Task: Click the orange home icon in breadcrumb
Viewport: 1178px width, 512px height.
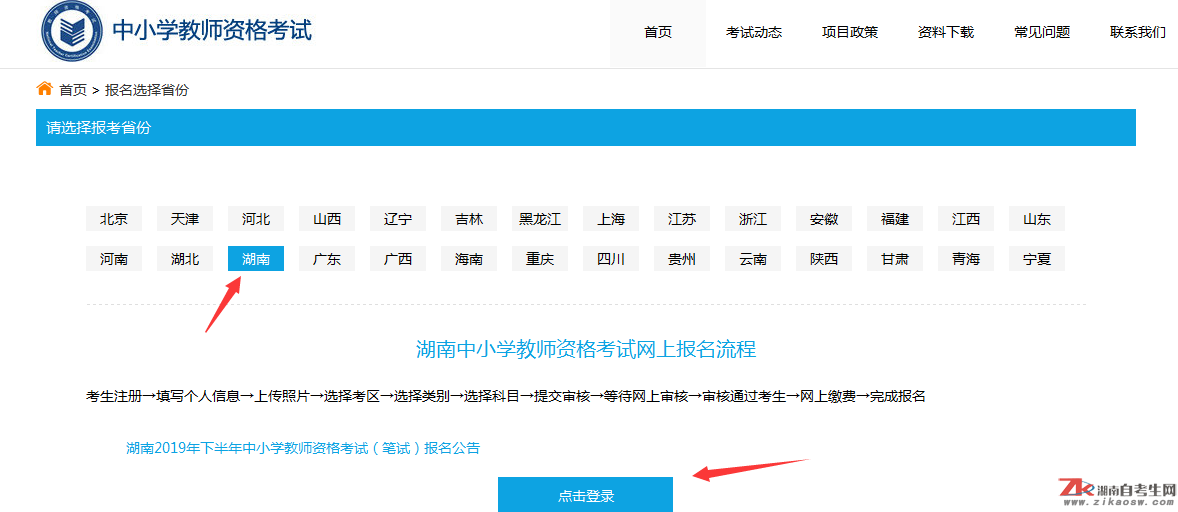Action: [44, 89]
